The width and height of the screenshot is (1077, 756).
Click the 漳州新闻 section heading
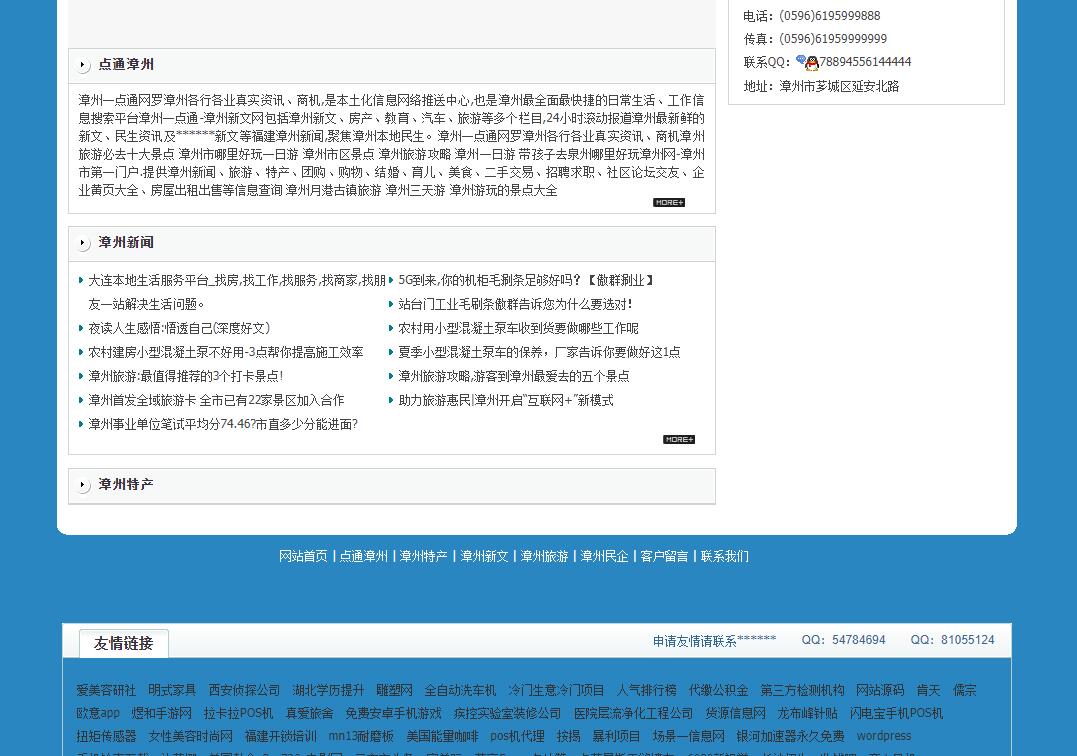pyautogui.click(x=126, y=242)
